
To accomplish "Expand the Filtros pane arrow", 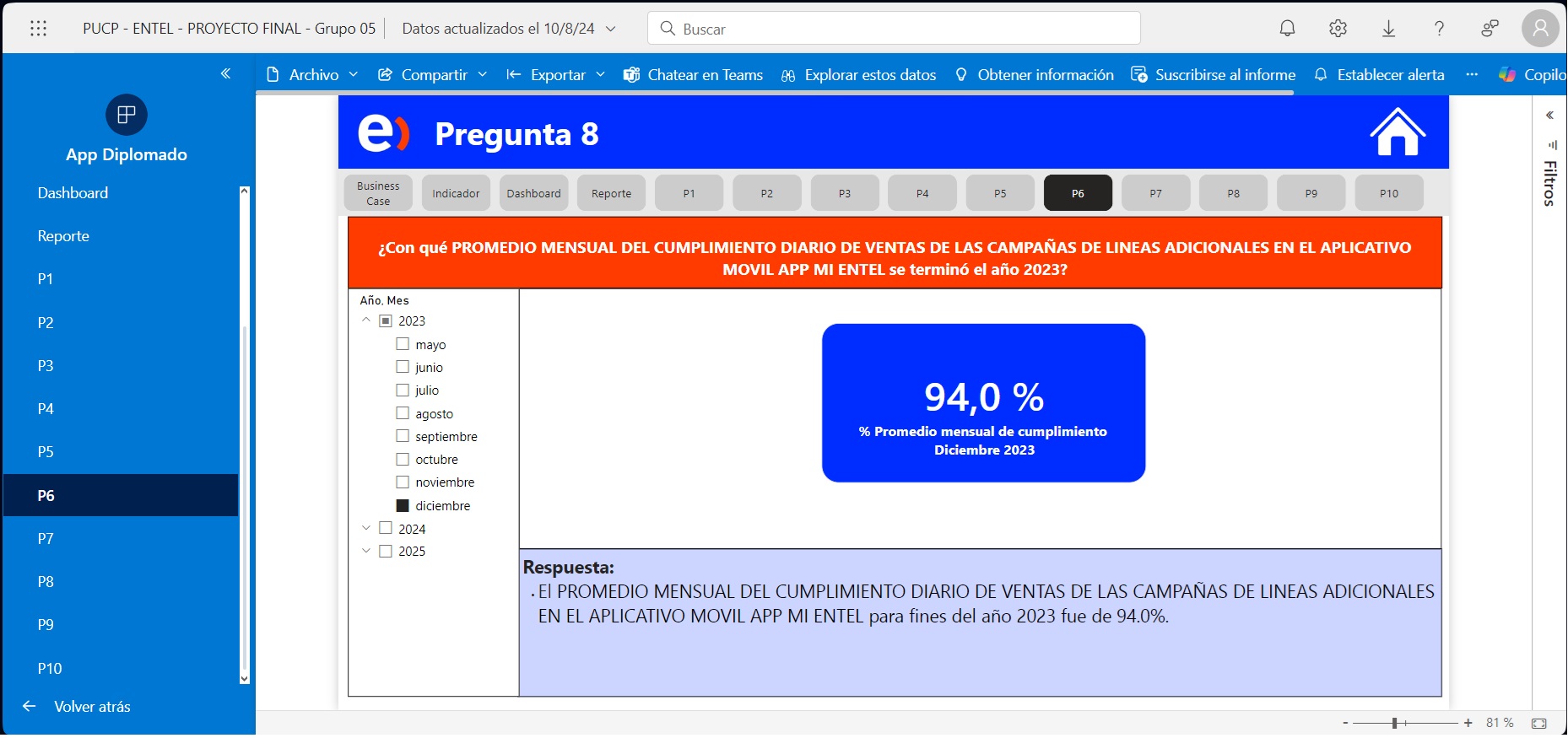I will point(1549,116).
